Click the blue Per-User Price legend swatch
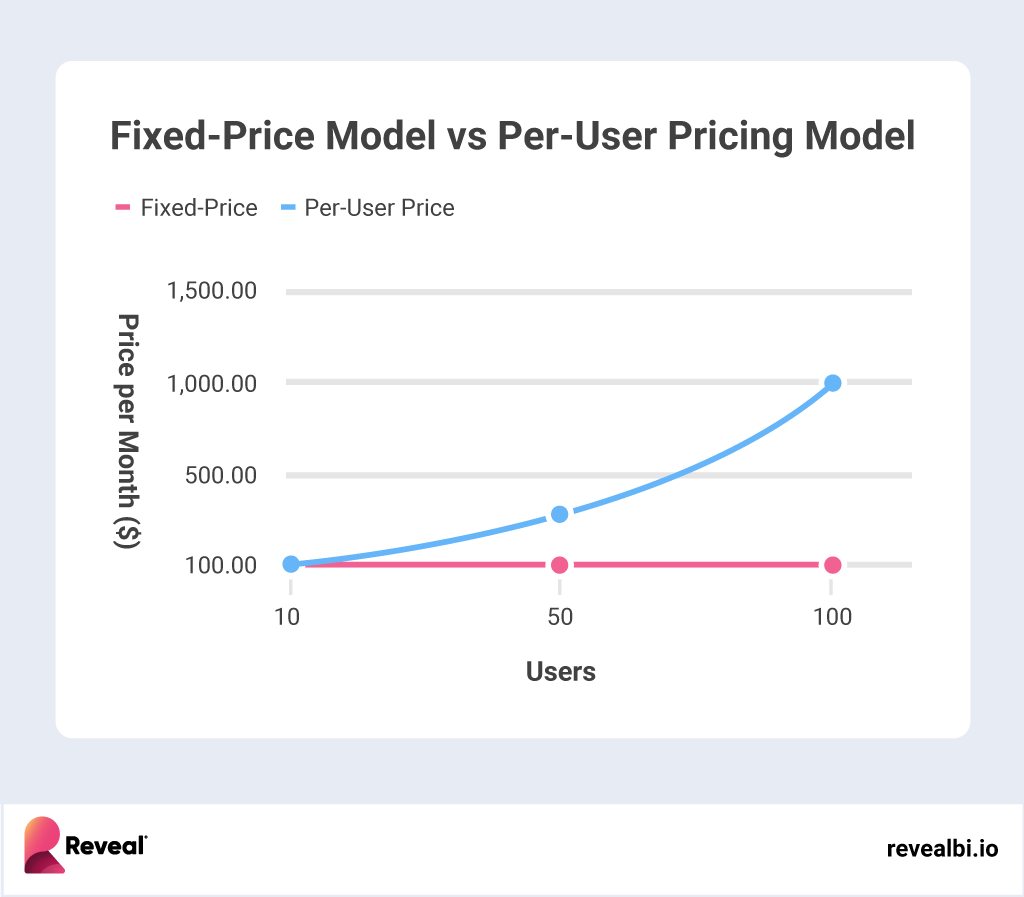This screenshot has height=897, width=1024. [288, 208]
